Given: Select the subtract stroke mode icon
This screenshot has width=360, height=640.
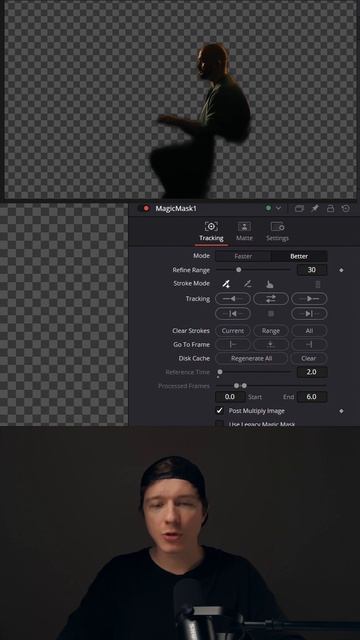Looking at the screenshot, I should coord(247,284).
